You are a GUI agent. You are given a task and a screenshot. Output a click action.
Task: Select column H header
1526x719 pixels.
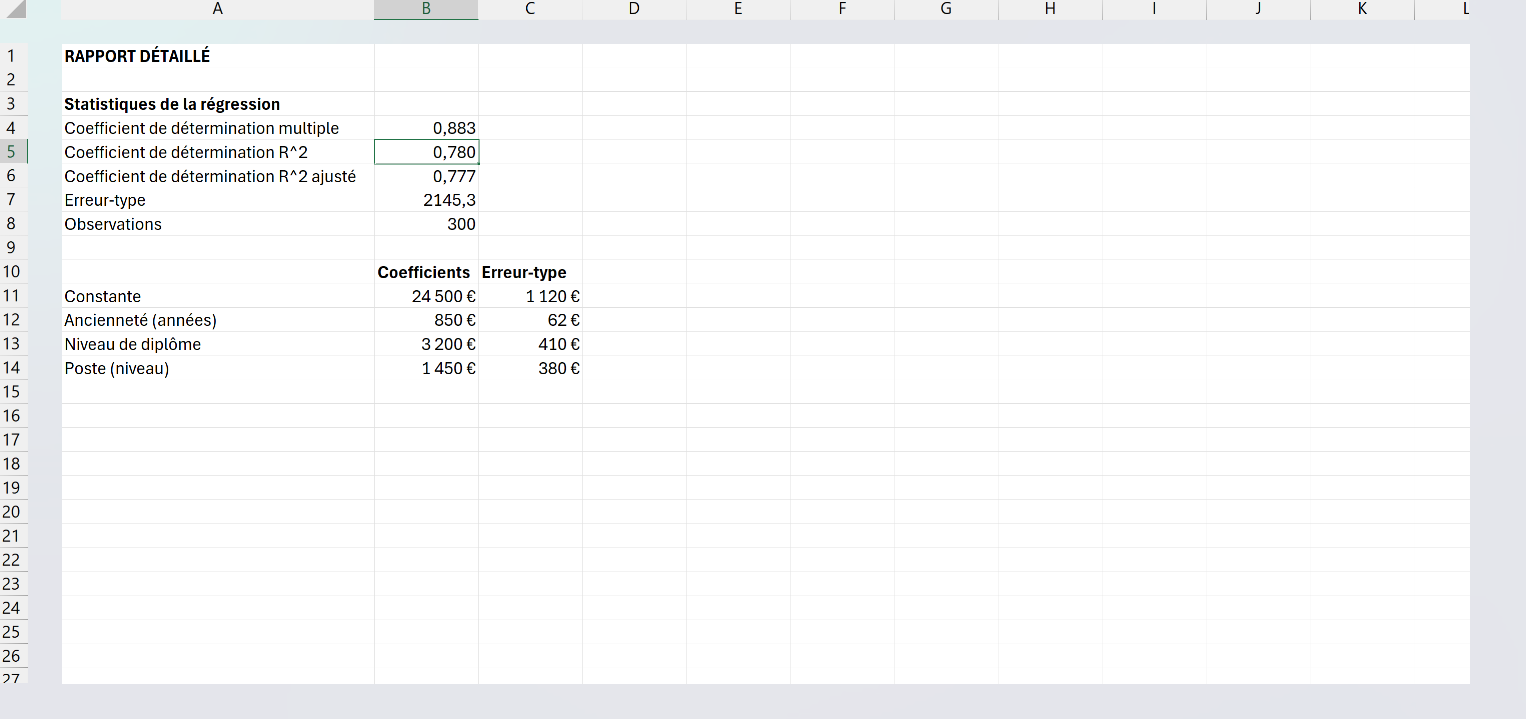point(1050,10)
